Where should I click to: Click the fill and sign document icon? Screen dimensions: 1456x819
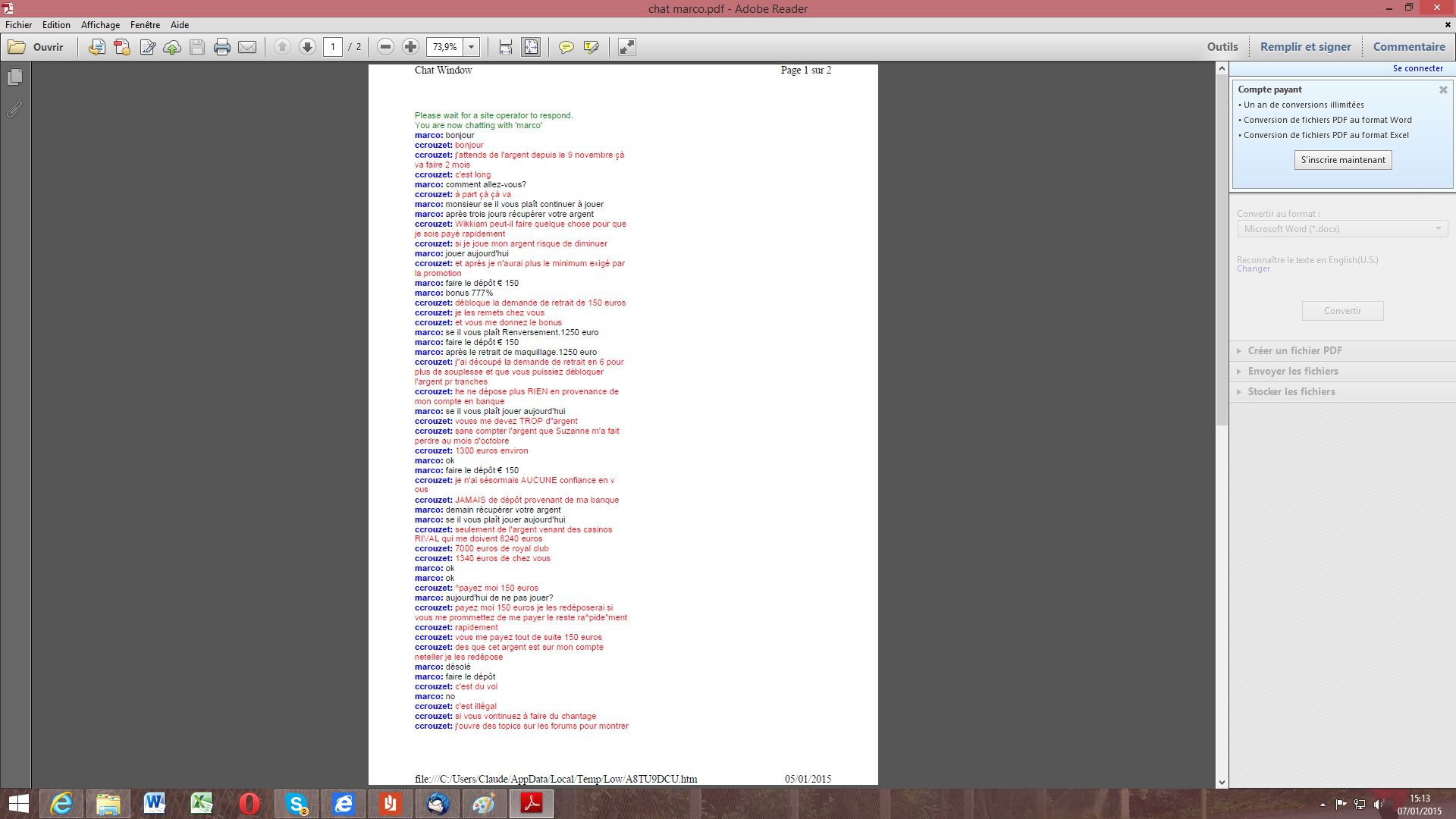coord(147,47)
